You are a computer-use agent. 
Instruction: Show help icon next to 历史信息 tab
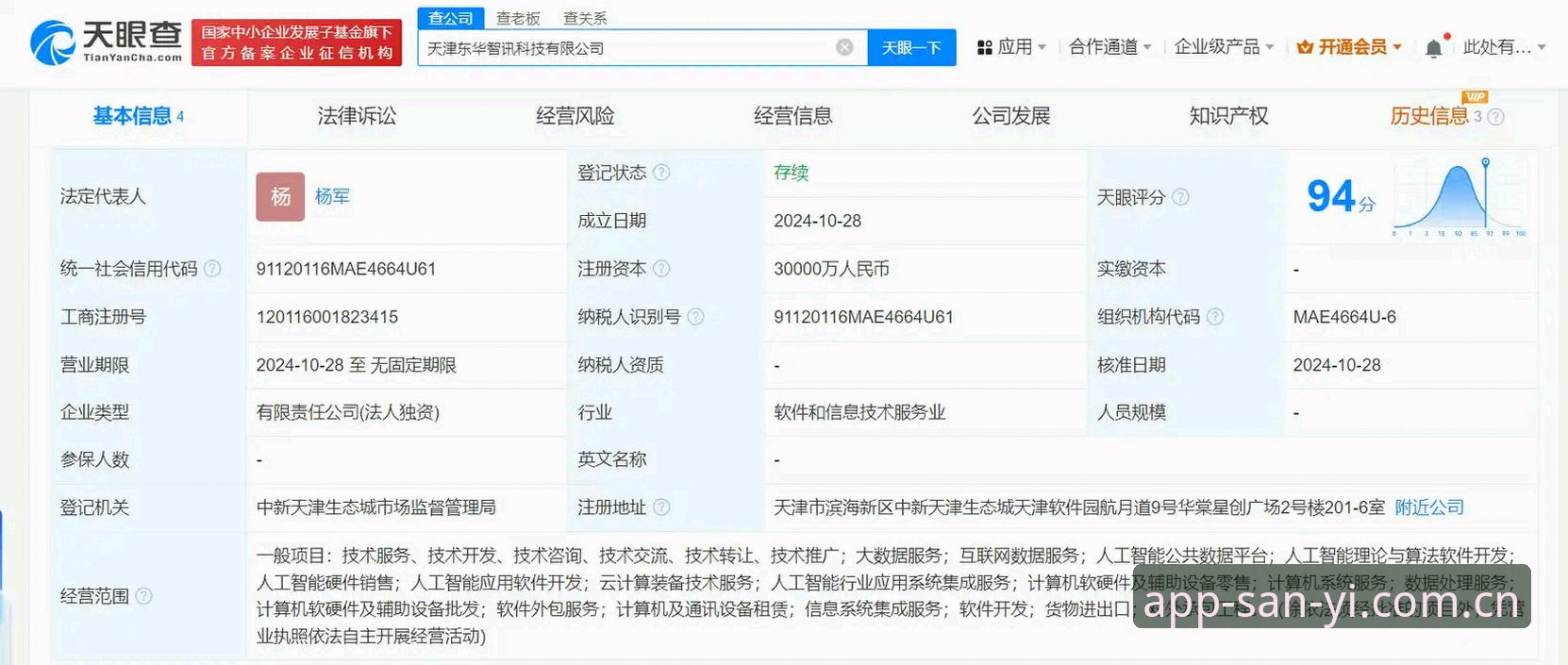click(1495, 117)
